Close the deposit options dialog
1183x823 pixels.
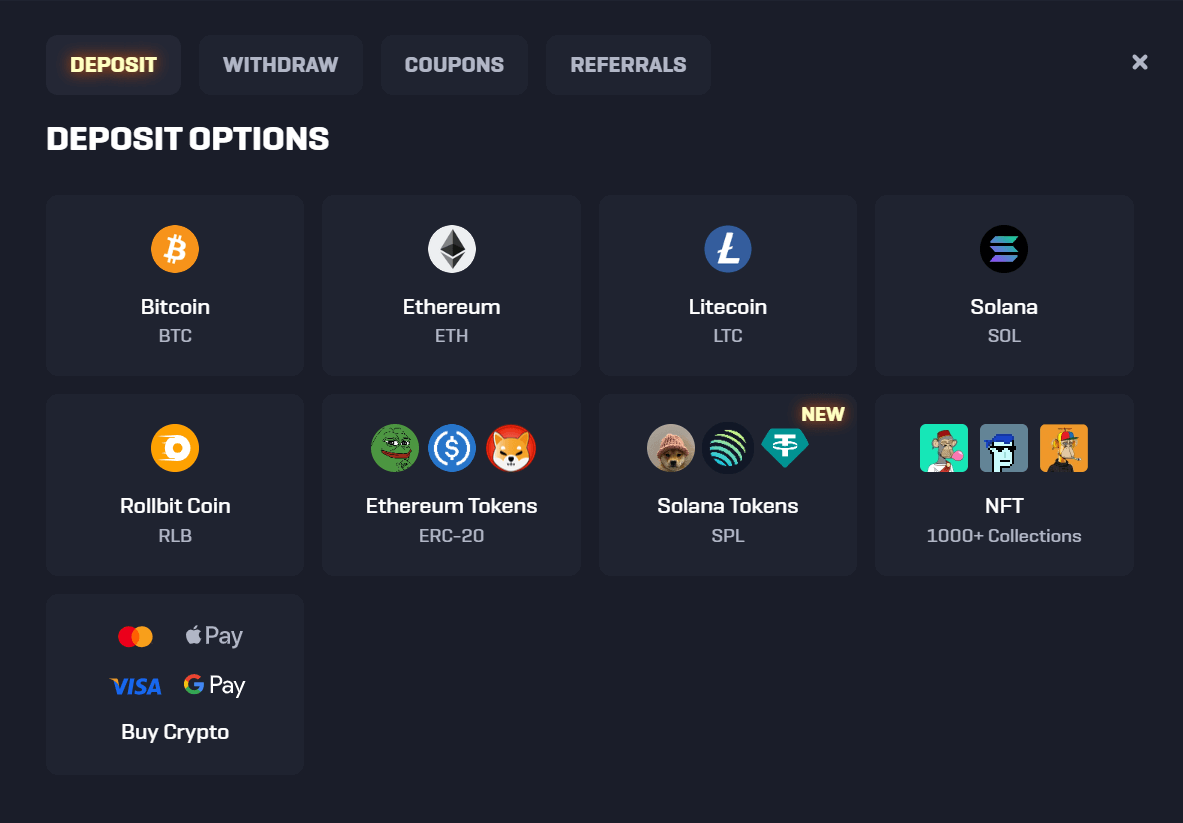1139,62
